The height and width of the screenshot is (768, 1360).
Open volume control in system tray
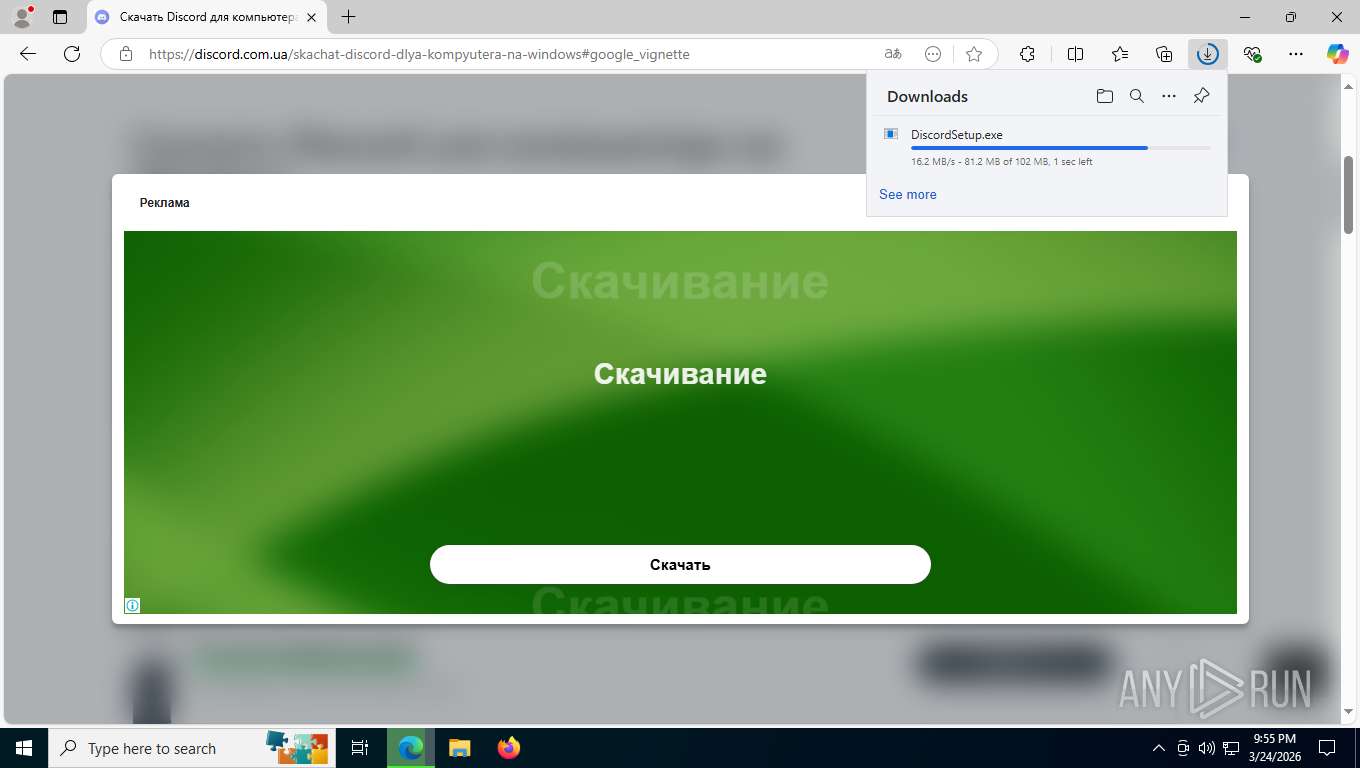click(1207, 748)
